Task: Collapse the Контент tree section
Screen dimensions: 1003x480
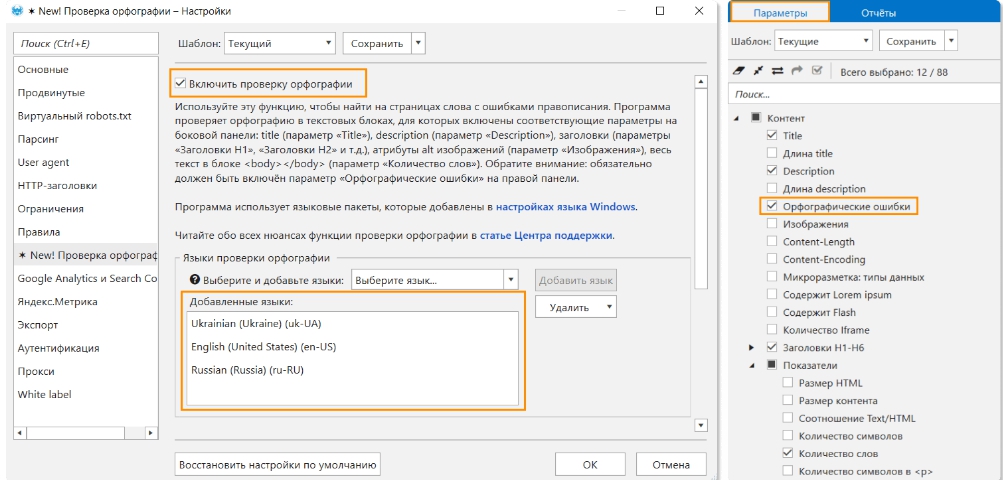Action: [738, 118]
